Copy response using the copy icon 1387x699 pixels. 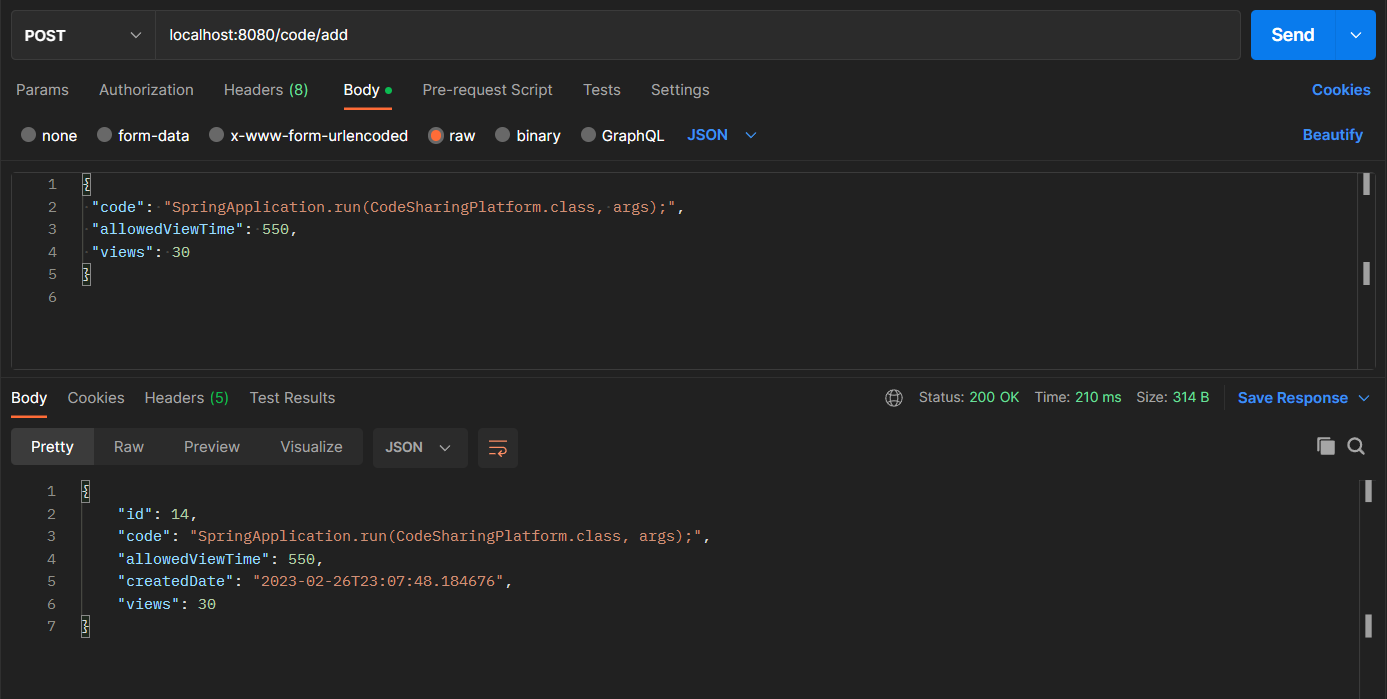click(x=1326, y=447)
